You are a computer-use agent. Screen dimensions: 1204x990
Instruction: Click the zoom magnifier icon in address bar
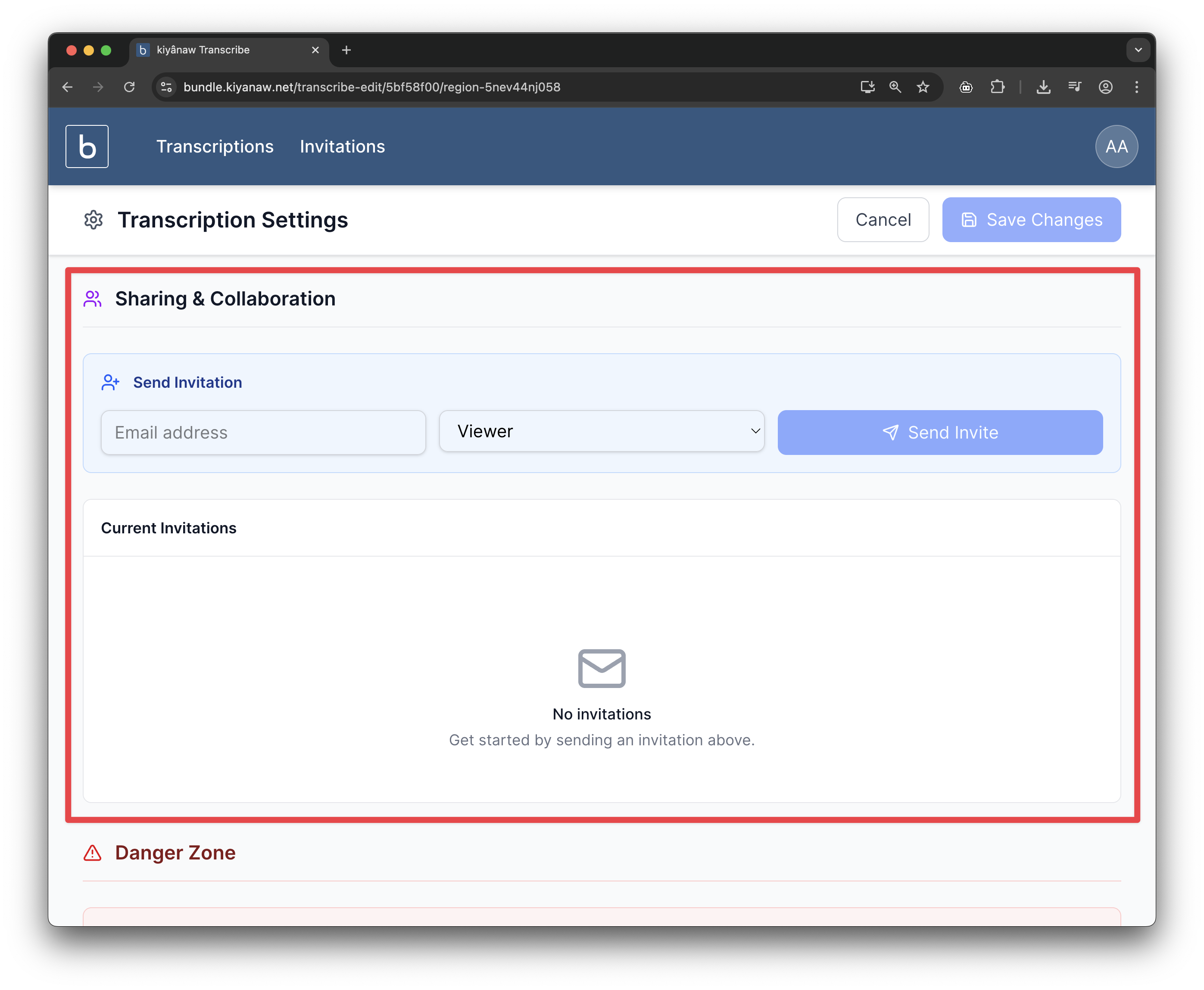coord(895,87)
